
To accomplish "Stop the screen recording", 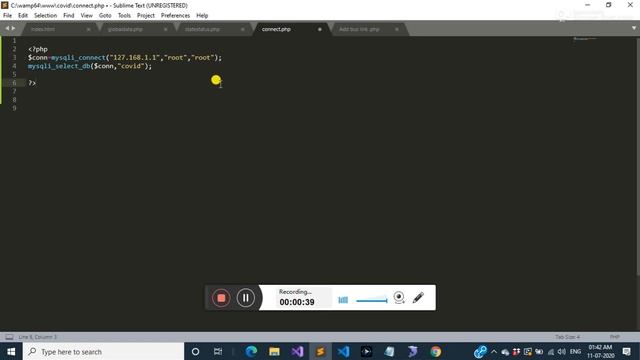I will click(221, 298).
